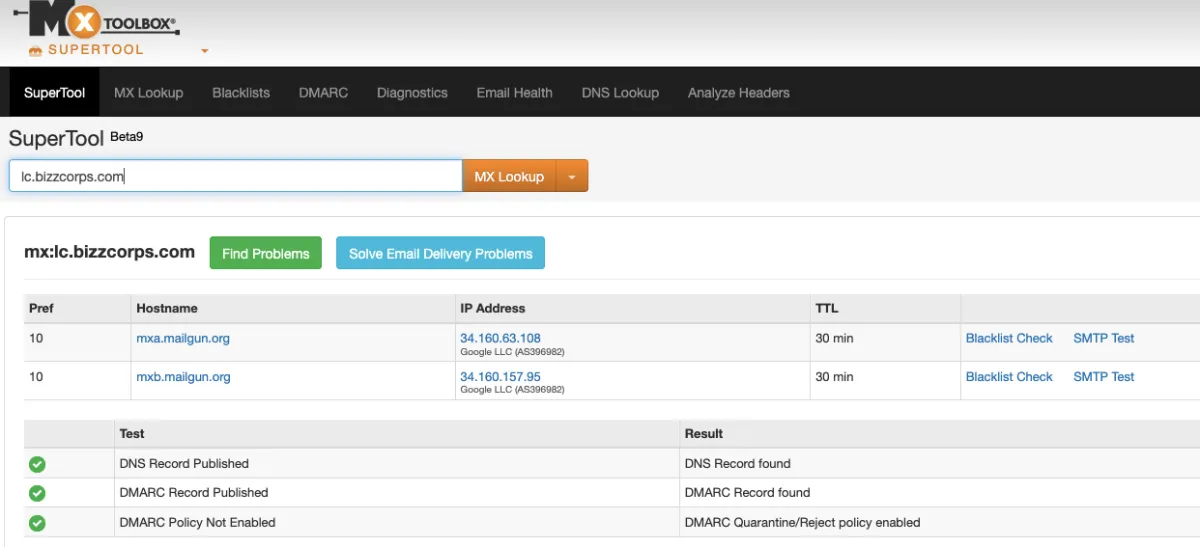Click the 30 min TTL for mxa.mailgun.org
Viewport: 1200px width, 547px height.
[x=834, y=338]
